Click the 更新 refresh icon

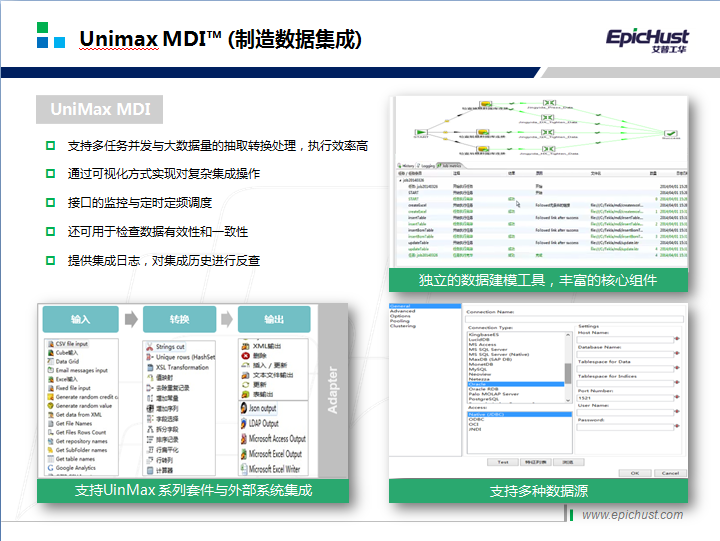(x=246, y=384)
